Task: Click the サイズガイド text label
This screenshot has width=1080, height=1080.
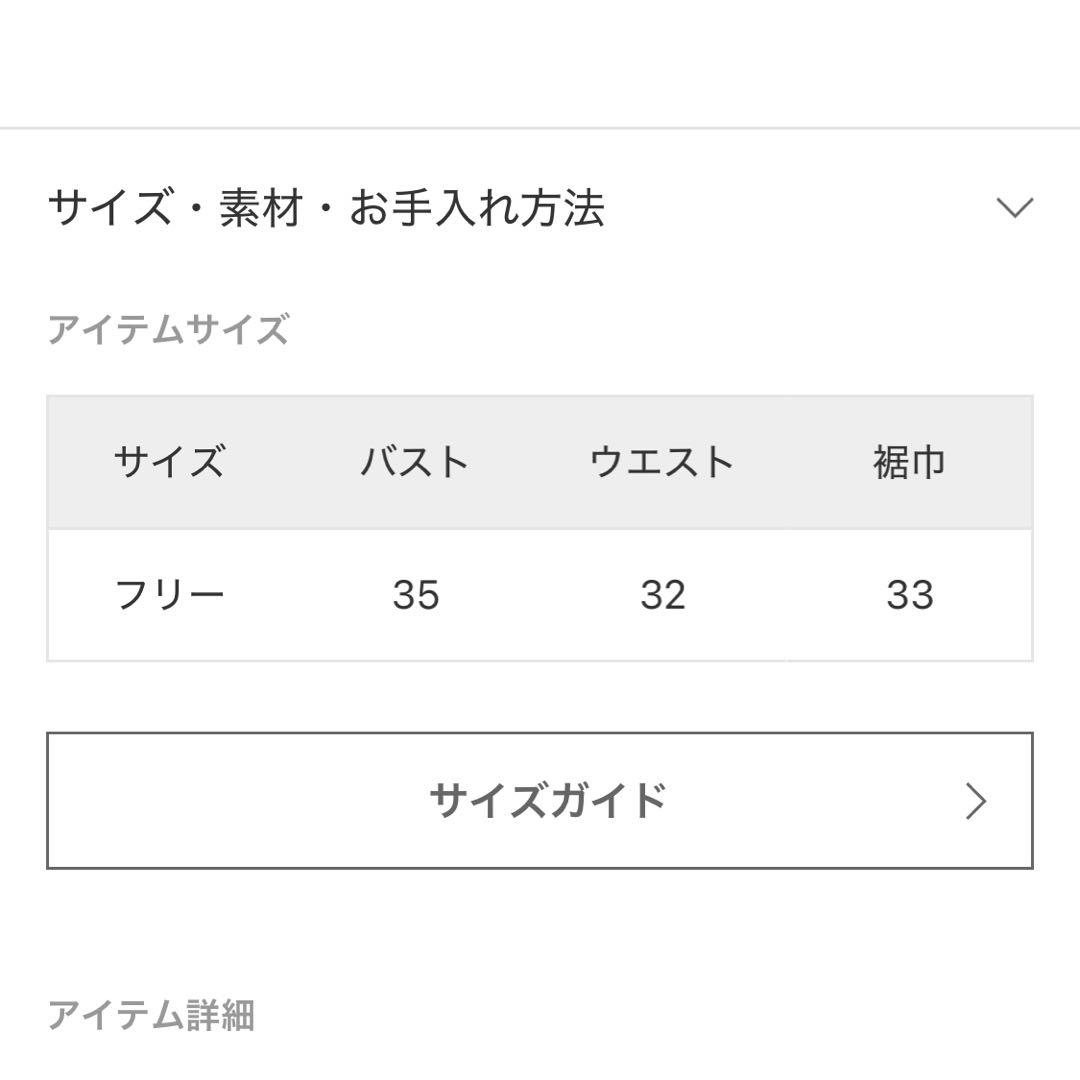Action: coord(547,800)
